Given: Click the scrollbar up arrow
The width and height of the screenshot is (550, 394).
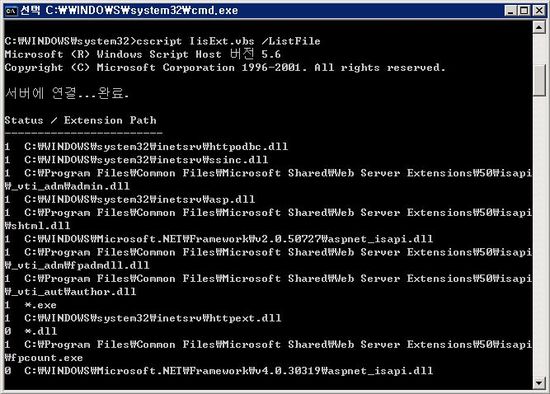Looking at the screenshot, I should pyautogui.click(x=539, y=27).
